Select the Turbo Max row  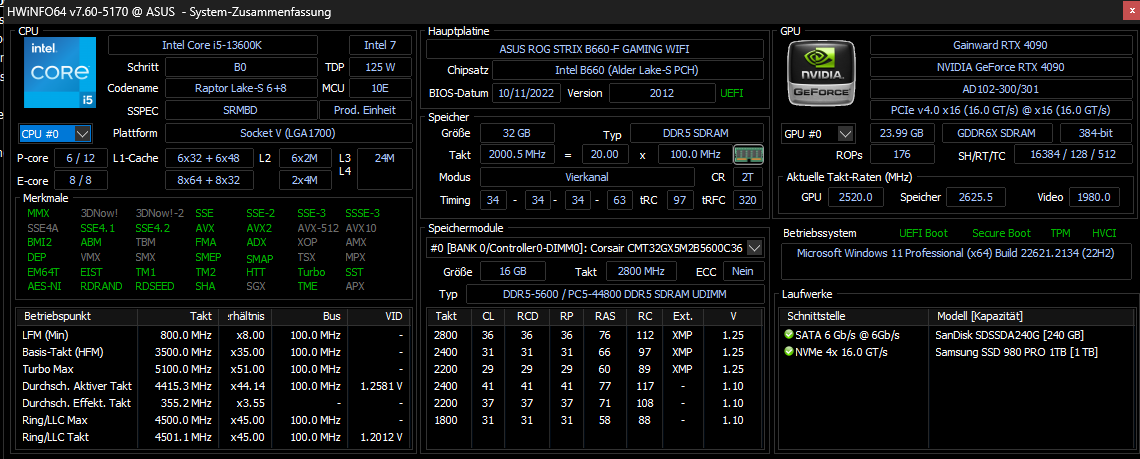click(x=214, y=369)
